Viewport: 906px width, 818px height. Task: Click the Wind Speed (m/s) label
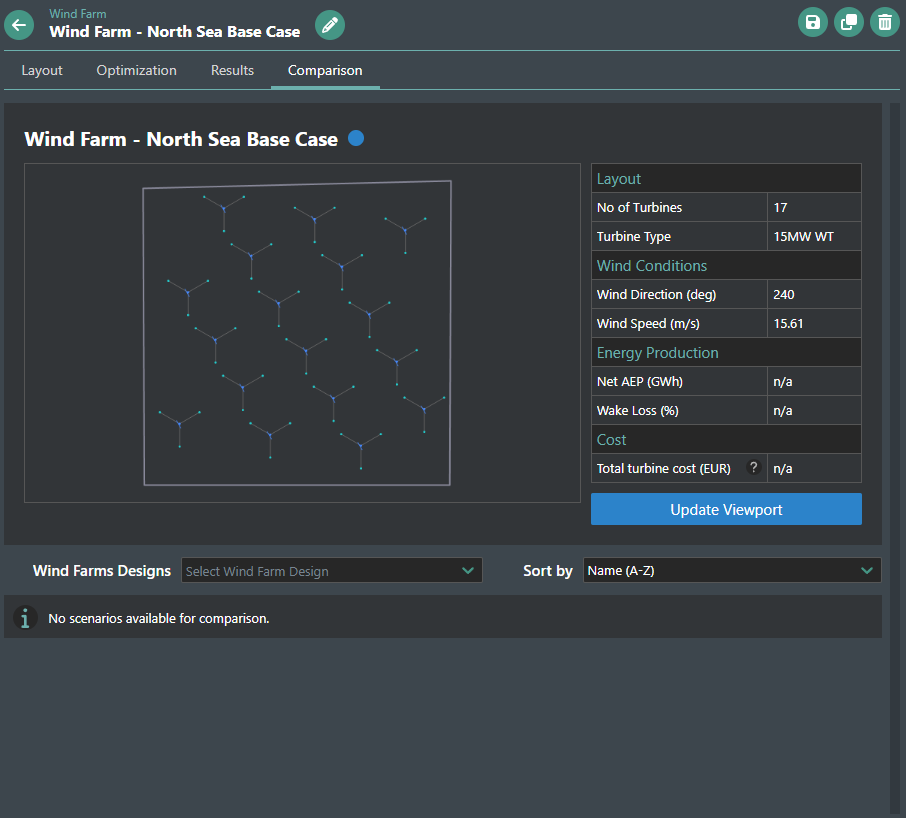click(x=648, y=324)
